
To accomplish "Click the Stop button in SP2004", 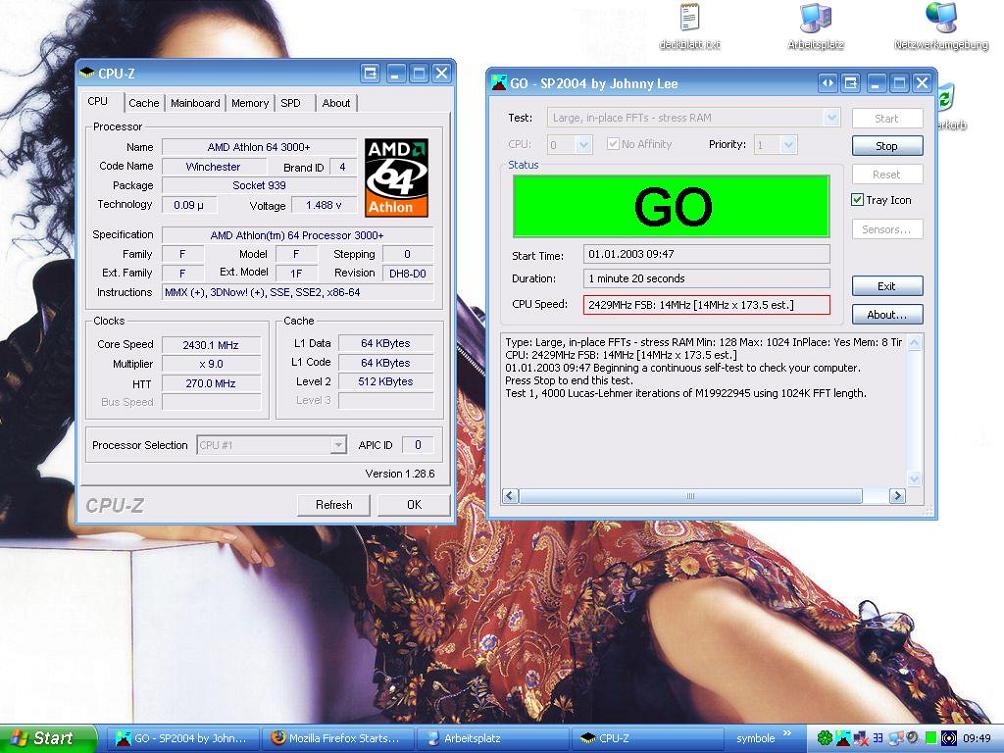I will [887, 146].
